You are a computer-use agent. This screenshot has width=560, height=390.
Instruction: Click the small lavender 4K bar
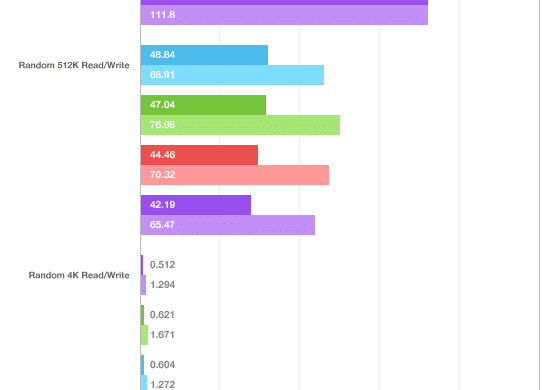pos(144,285)
